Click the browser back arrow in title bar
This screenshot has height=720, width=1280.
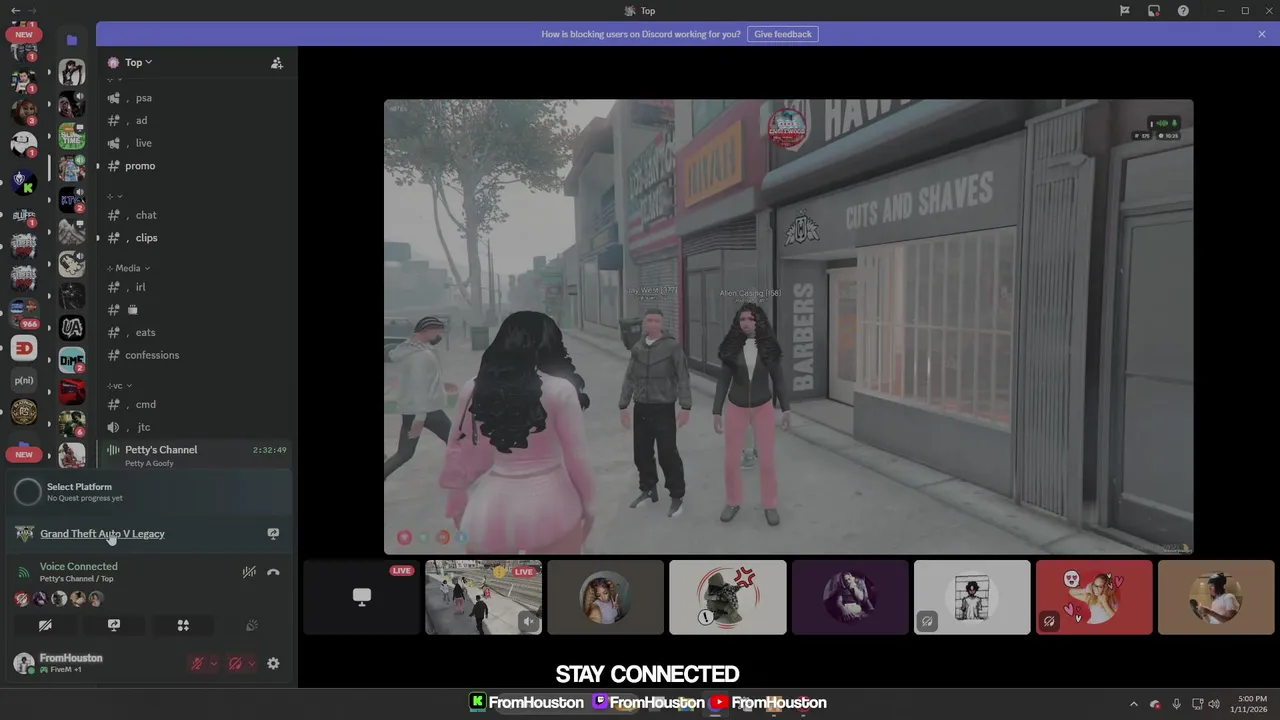14,10
